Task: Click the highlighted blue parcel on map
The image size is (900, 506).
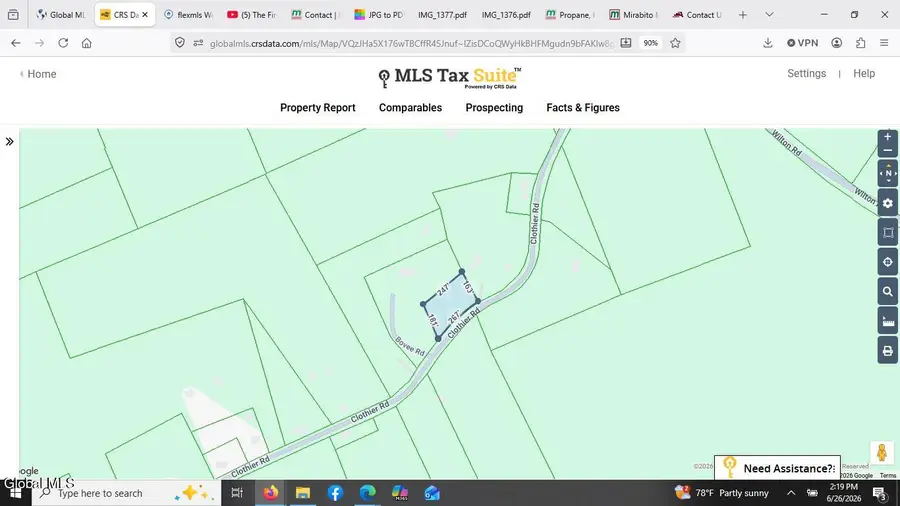Action: [450, 303]
